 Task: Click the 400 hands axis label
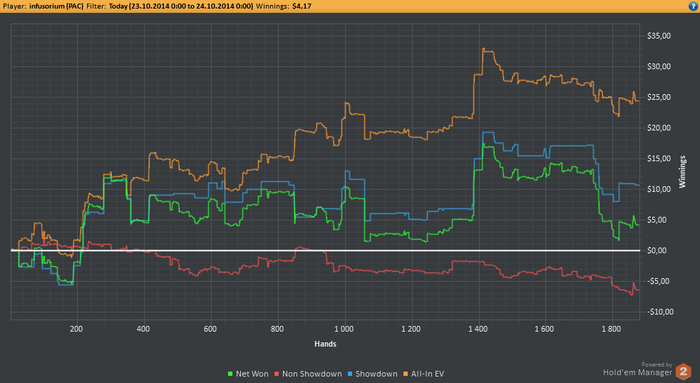pyautogui.click(x=143, y=329)
